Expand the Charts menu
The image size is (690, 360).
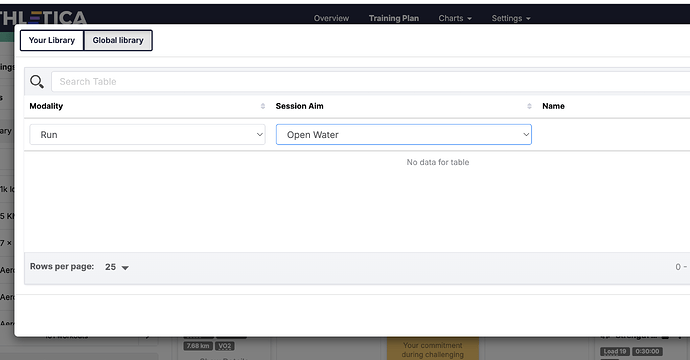tap(455, 18)
